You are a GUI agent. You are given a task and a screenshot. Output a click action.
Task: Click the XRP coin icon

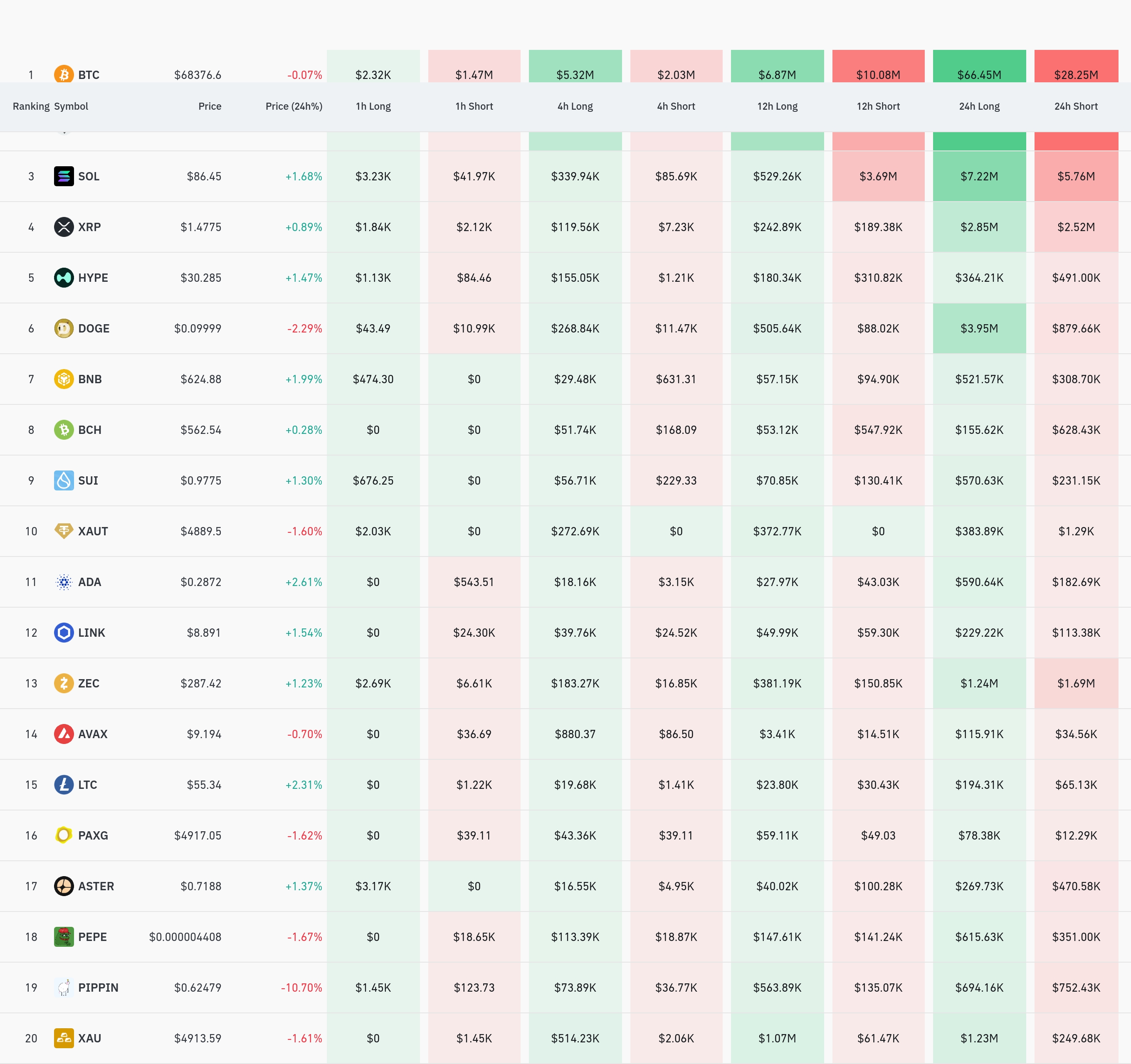pyautogui.click(x=64, y=227)
